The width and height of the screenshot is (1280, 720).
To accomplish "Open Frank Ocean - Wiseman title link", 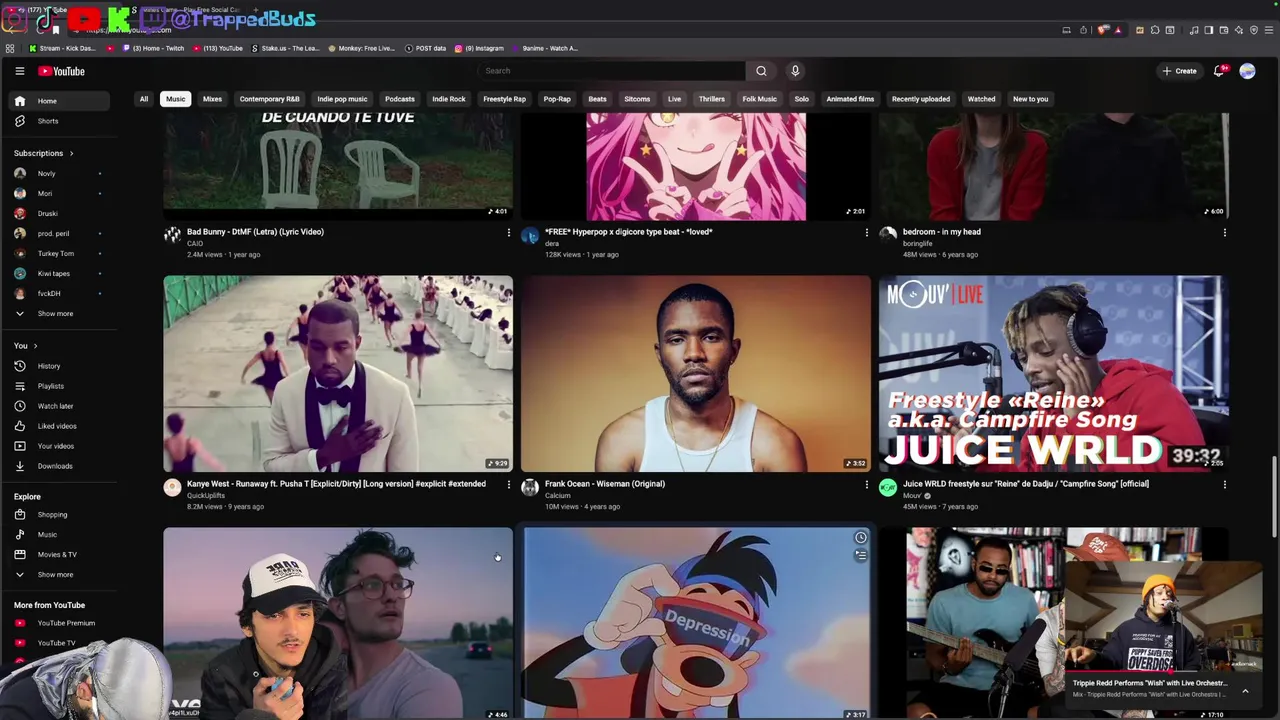I will pos(605,484).
